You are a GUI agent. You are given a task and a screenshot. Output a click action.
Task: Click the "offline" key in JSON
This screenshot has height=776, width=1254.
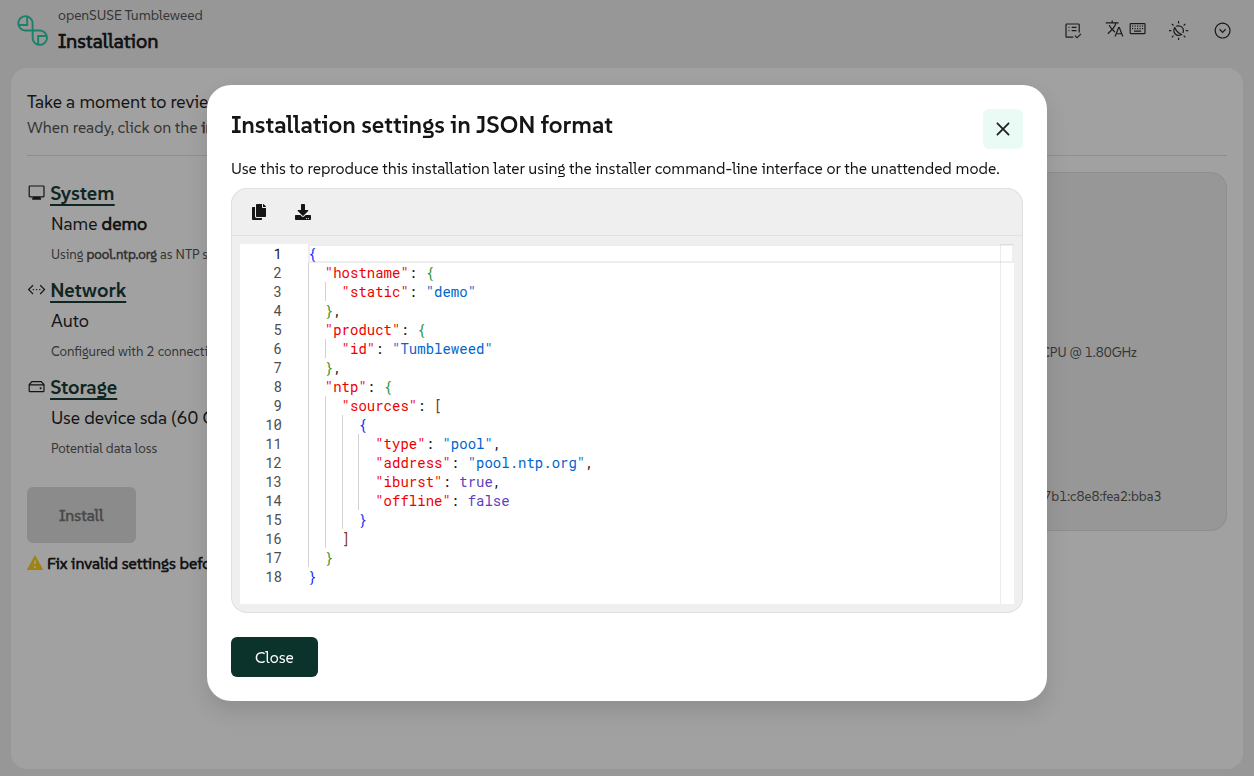414,501
